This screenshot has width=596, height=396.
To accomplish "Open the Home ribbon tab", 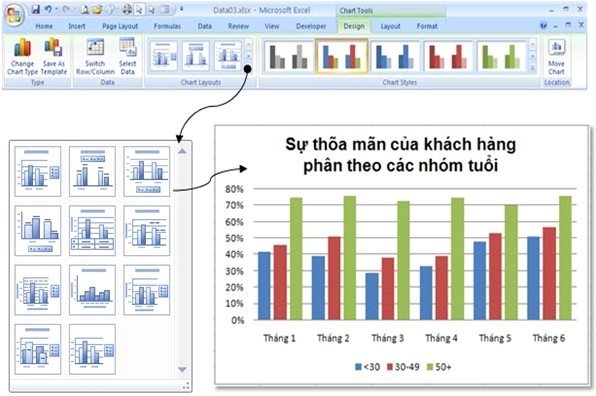I will coord(44,26).
